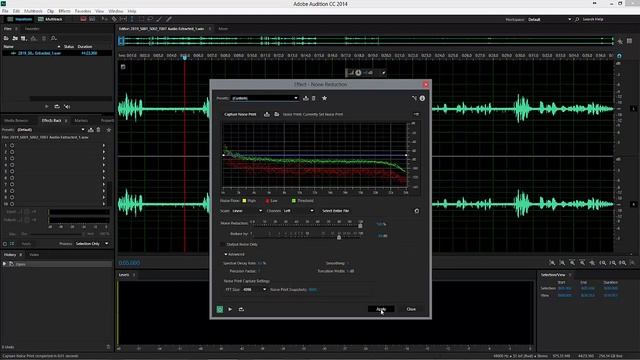Switch to the Media Browser tab
The image size is (640, 360).
16,120
